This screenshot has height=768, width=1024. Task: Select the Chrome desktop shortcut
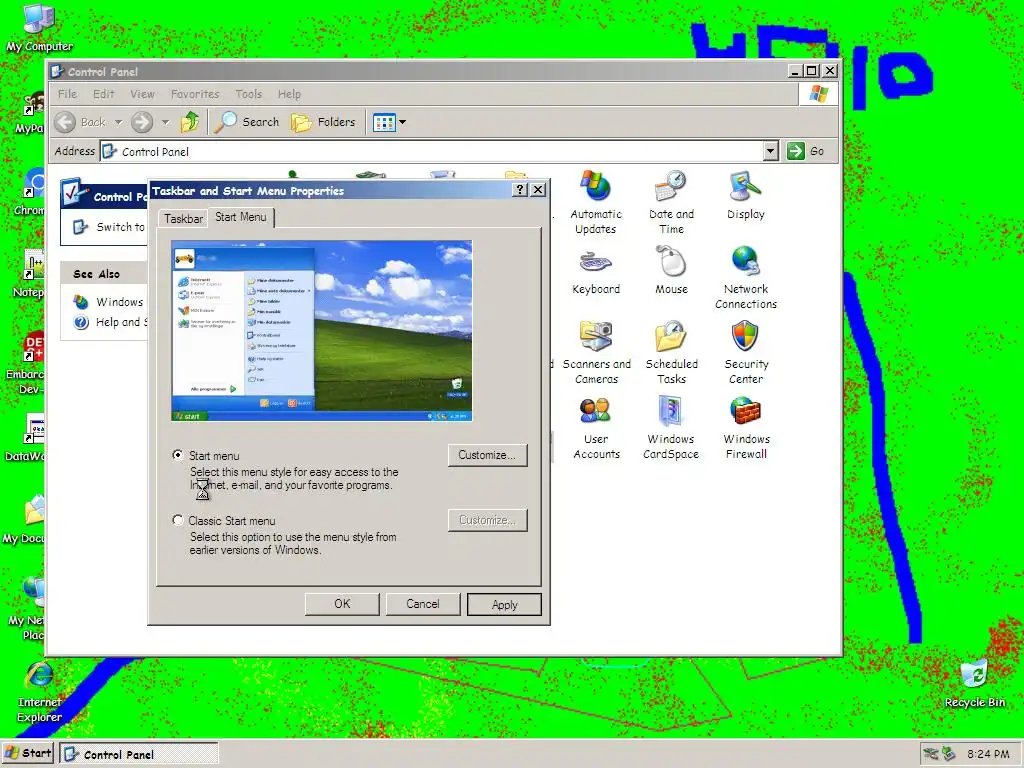pos(30,192)
